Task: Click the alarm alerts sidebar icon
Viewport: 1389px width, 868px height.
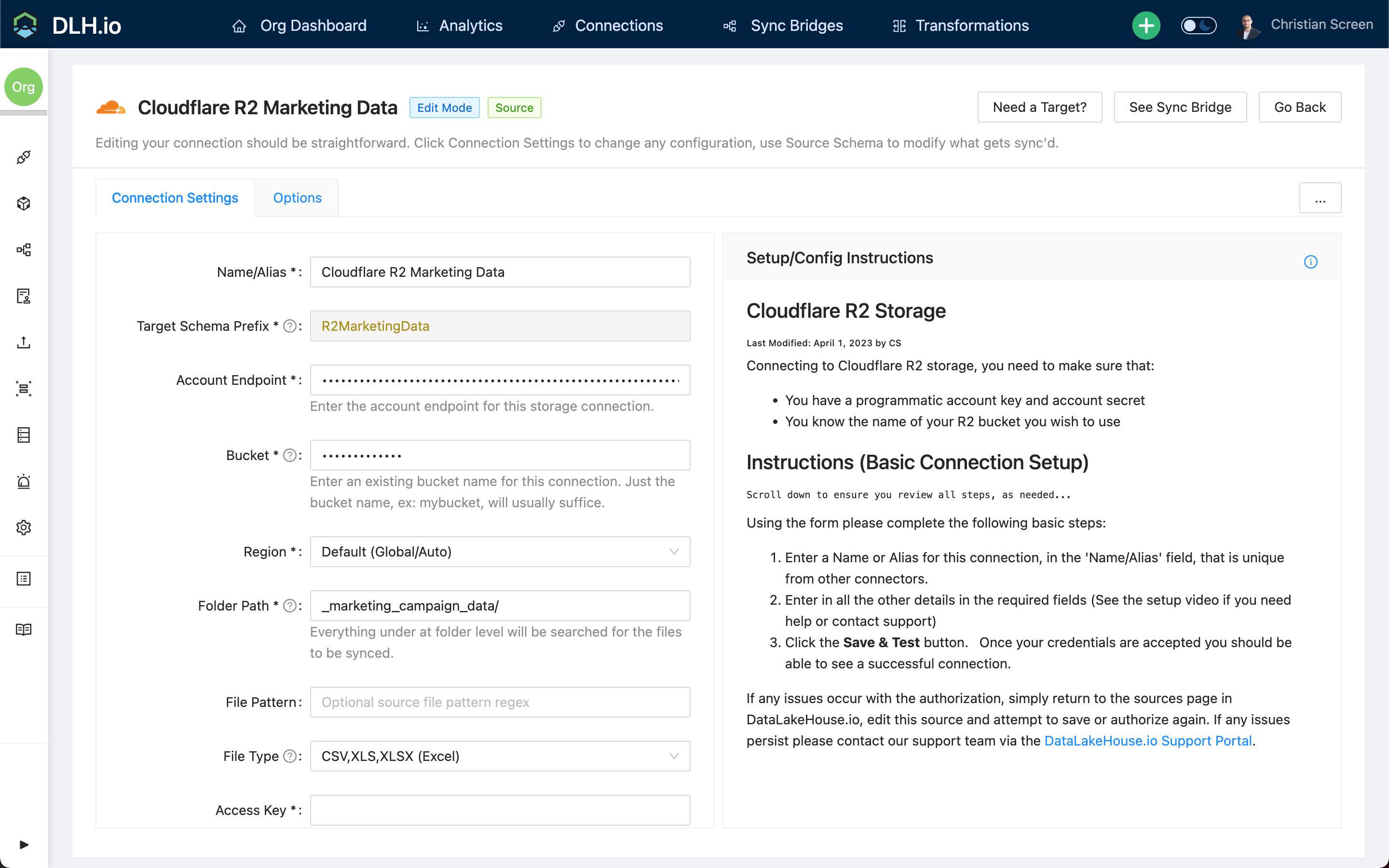Action: [x=24, y=481]
